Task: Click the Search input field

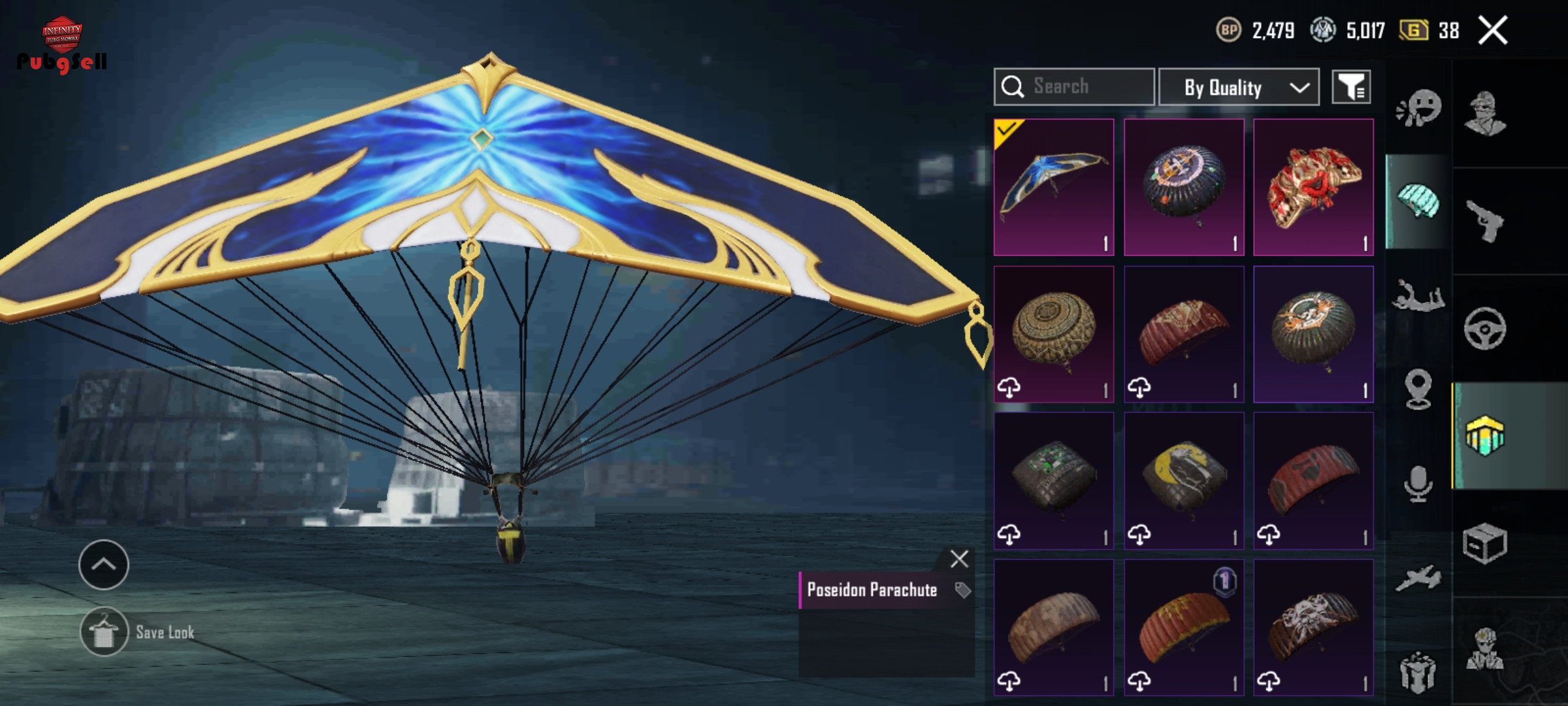Action: [x=1074, y=87]
